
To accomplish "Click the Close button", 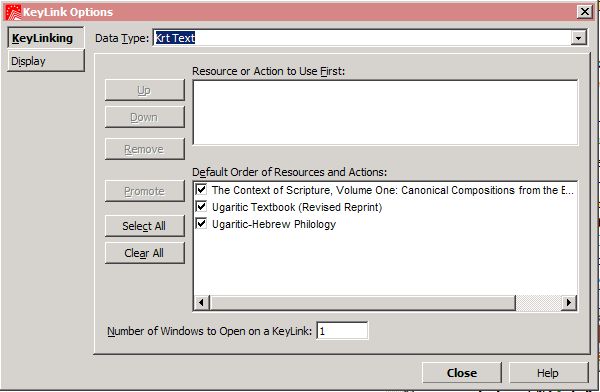I will coord(462,373).
